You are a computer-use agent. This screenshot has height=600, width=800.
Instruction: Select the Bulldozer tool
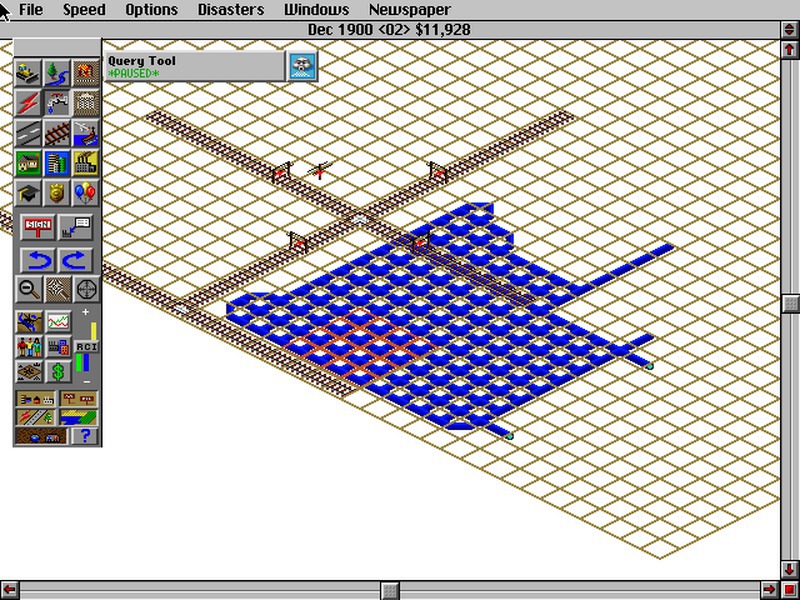coord(28,73)
